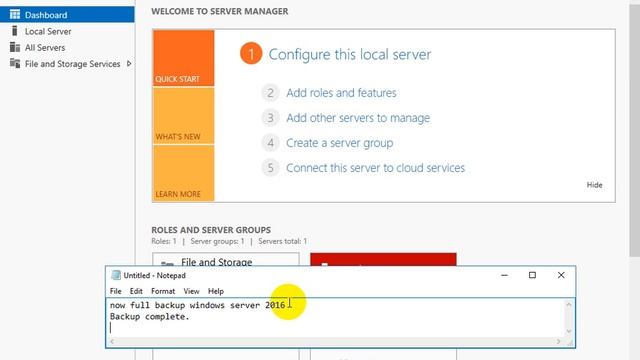Open the LEARN MORE tile

(184, 173)
